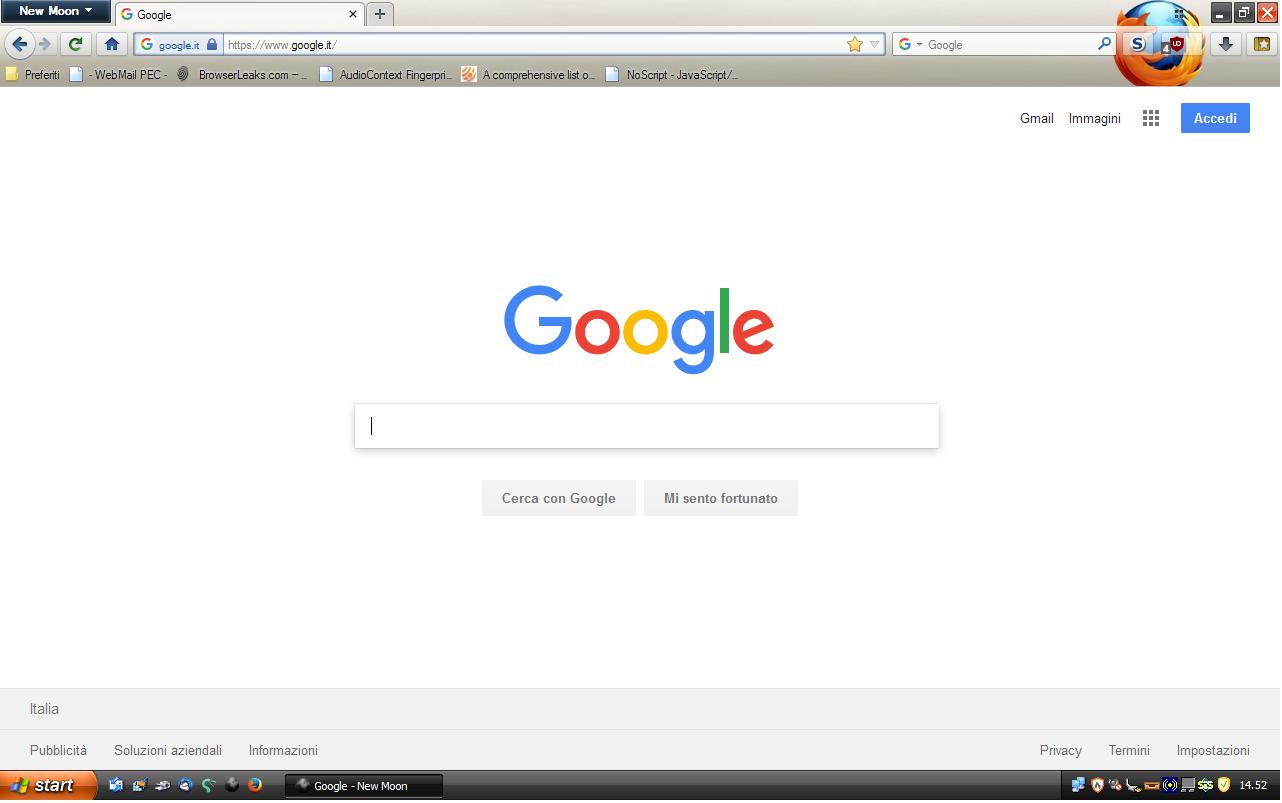This screenshot has width=1282, height=803.
Task: Click the Google logo
Action: (x=639, y=330)
